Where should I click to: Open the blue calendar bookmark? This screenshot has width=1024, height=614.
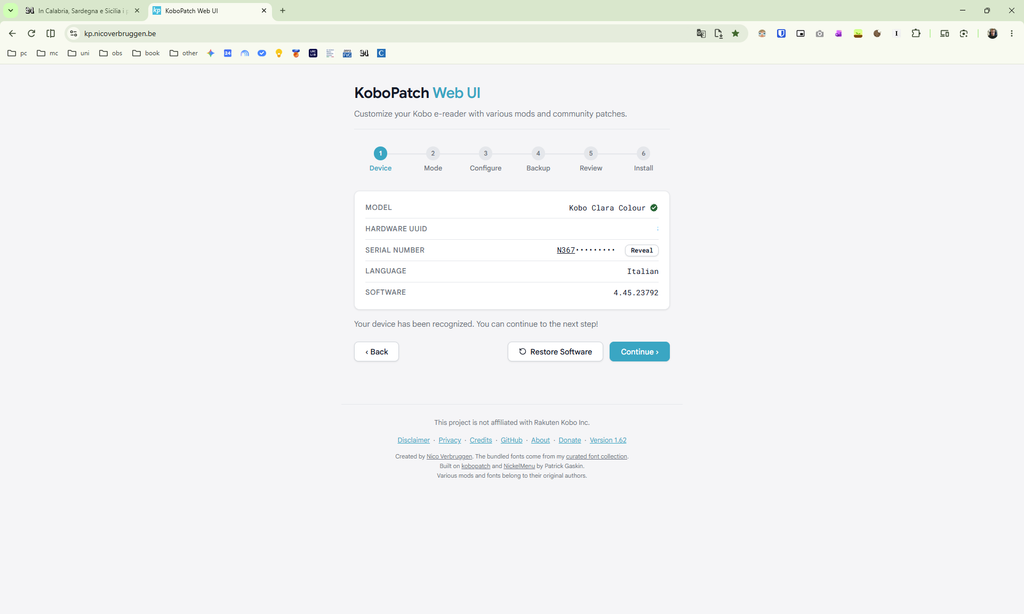click(227, 53)
